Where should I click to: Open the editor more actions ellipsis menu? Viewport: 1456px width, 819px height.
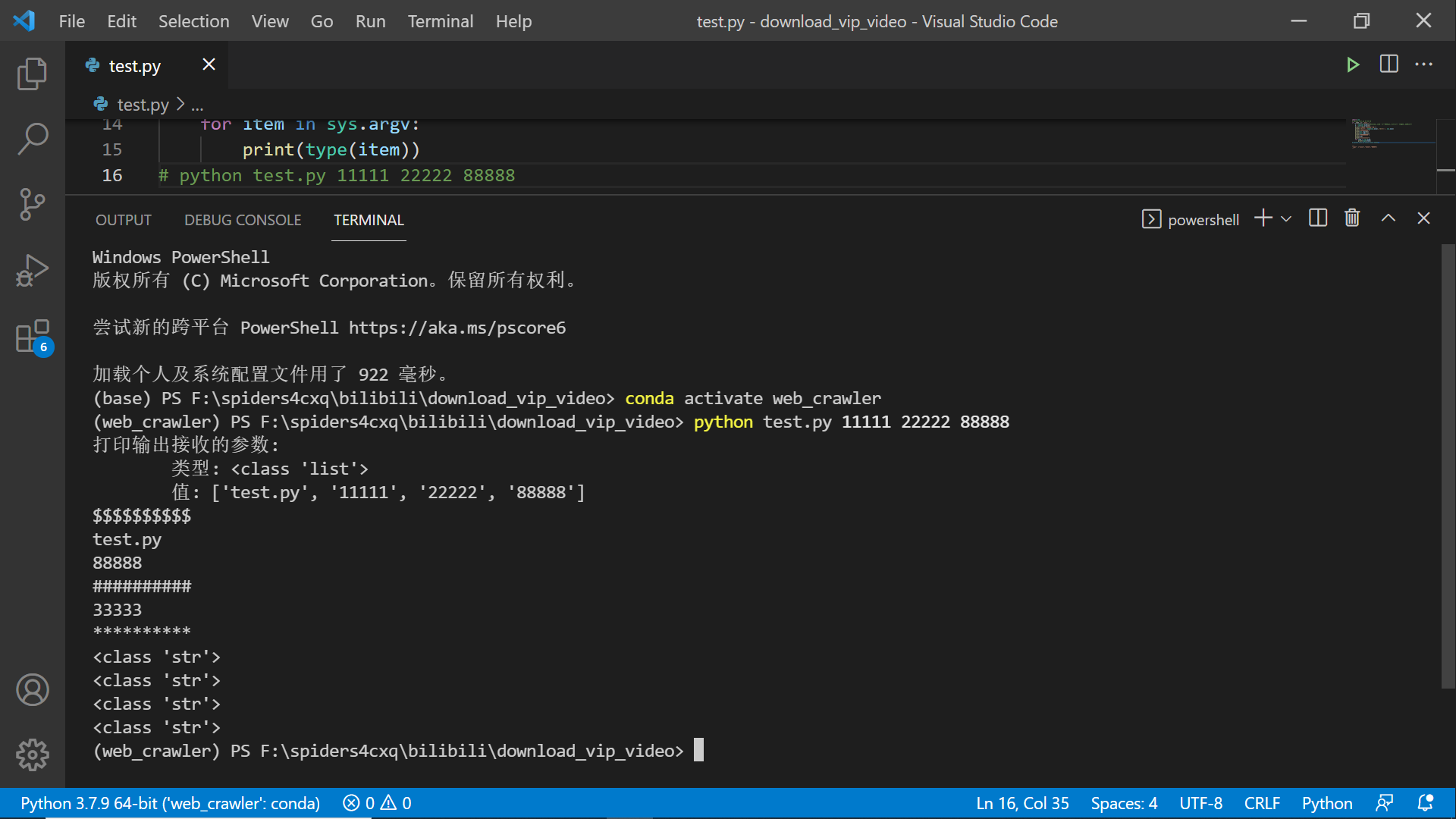(x=1423, y=64)
